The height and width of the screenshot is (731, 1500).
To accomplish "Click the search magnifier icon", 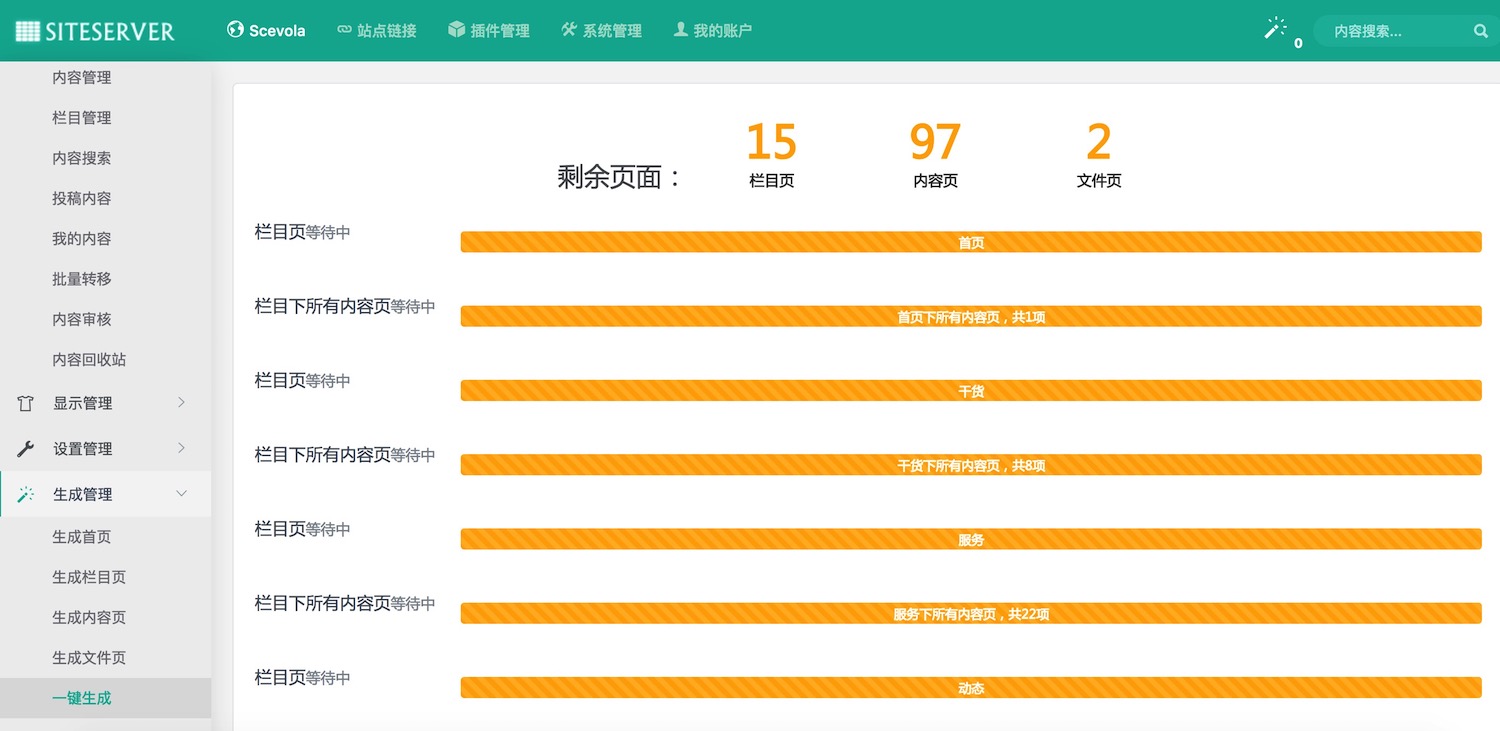I will tap(1480, 31).
